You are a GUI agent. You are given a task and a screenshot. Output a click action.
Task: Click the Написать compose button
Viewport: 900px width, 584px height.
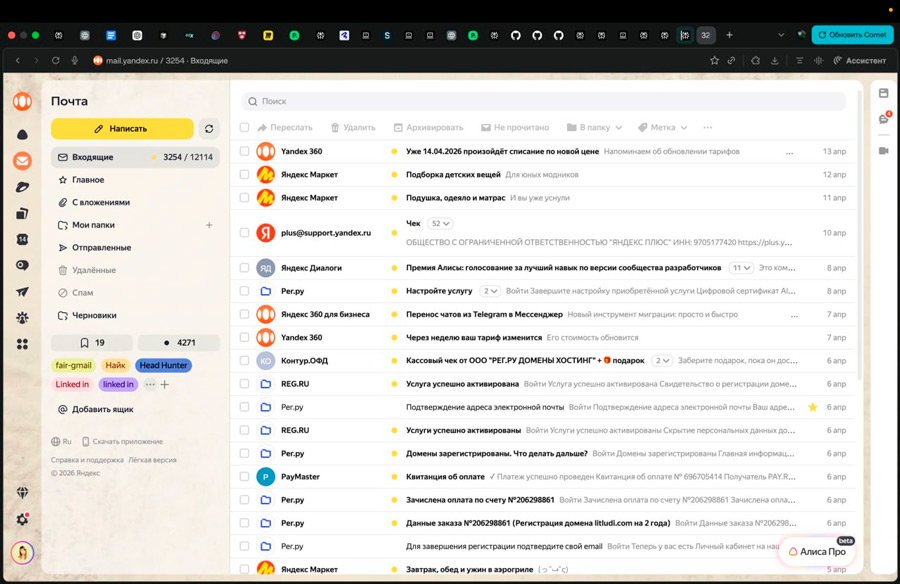click(x=121, y=129)
